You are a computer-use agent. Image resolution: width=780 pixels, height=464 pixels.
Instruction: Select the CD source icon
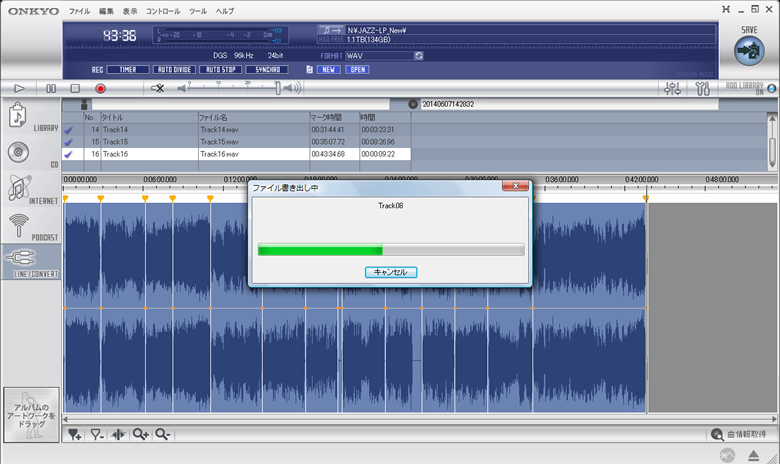[18, 153]
